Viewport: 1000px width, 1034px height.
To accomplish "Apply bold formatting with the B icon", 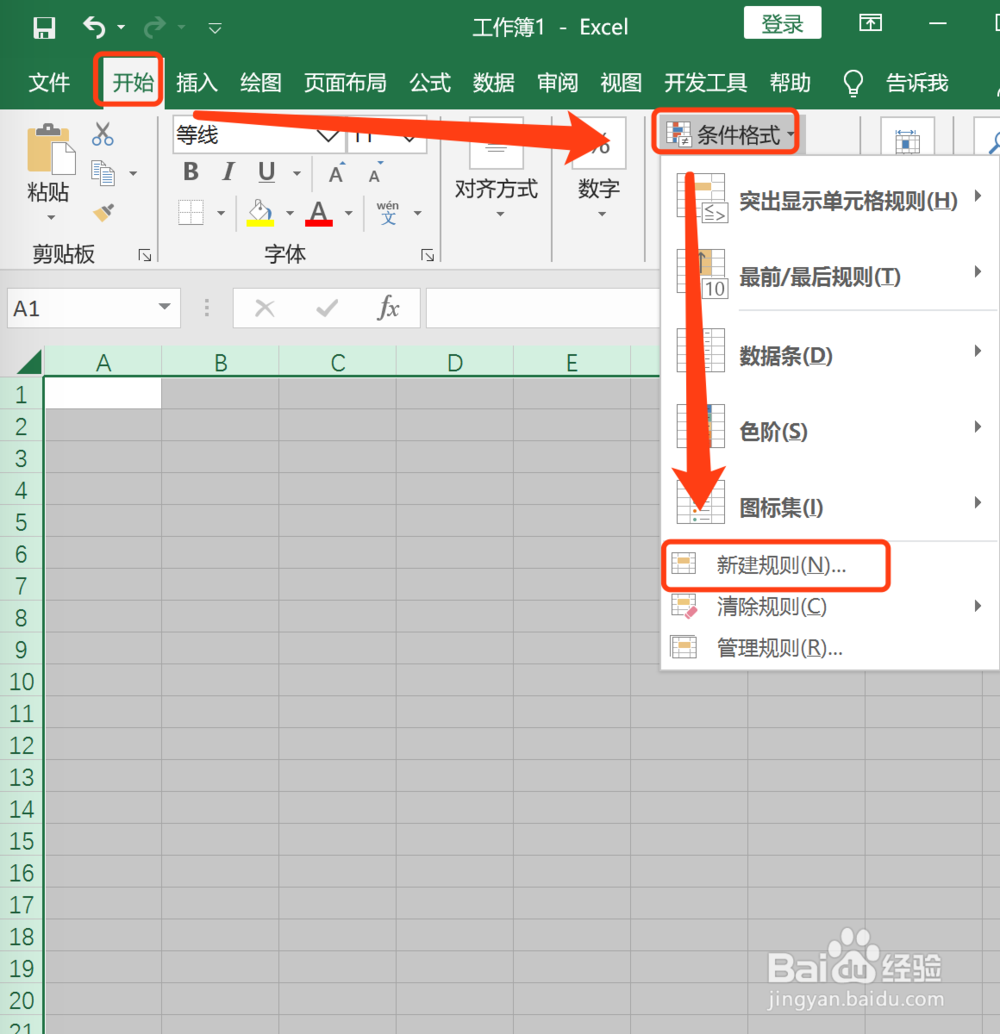I will (x=190, y=171).
